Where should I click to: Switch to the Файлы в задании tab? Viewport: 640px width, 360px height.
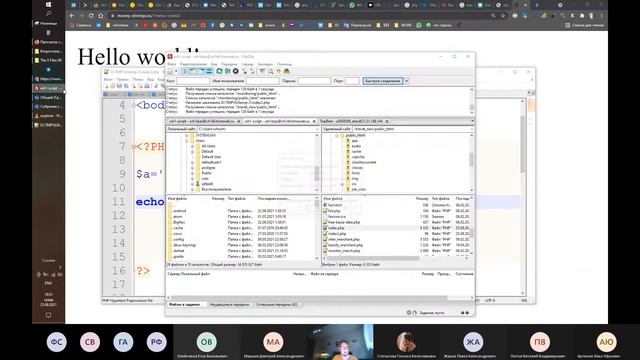(184, 304)
